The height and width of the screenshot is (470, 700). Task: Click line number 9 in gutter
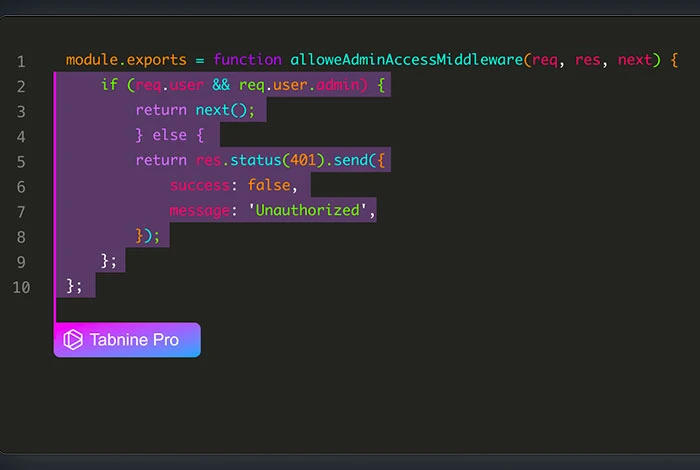[x=21, y=262]
